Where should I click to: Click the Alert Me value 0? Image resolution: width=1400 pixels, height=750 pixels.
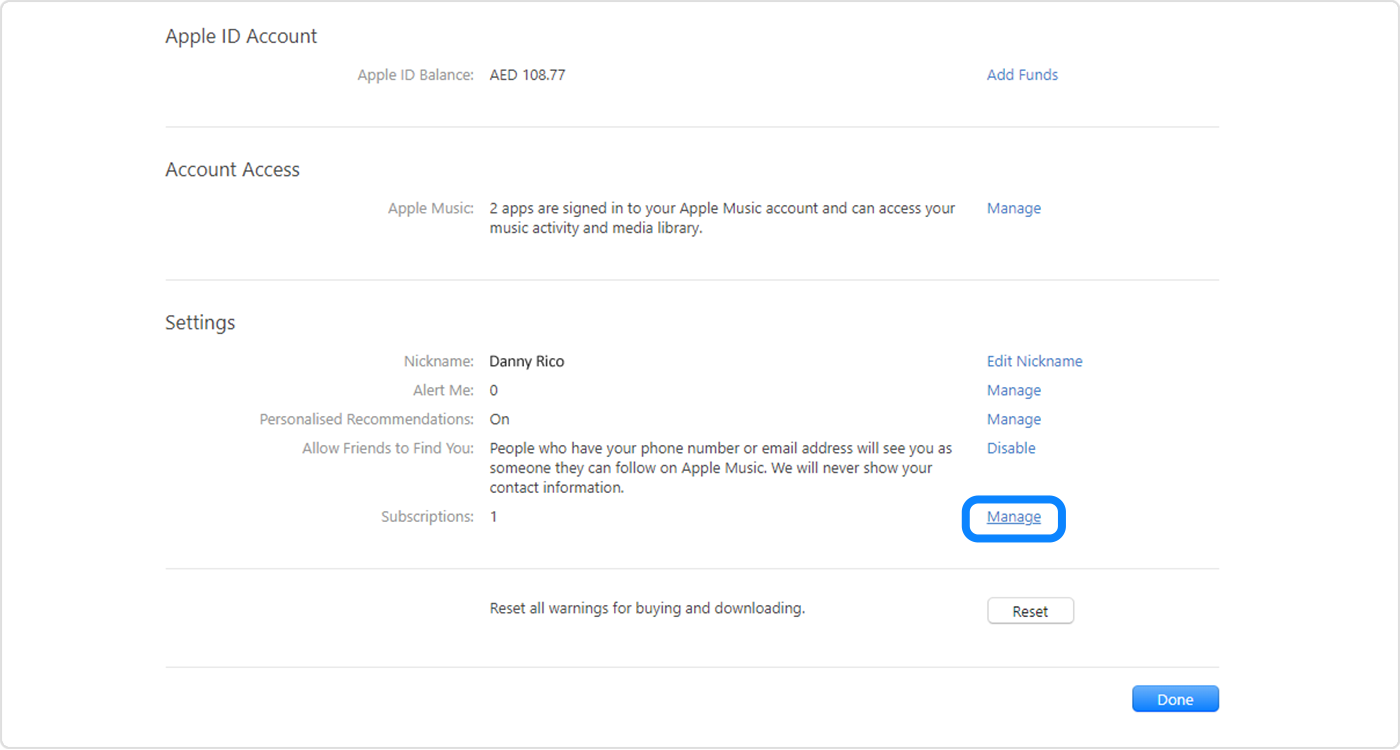pos(493,389)
